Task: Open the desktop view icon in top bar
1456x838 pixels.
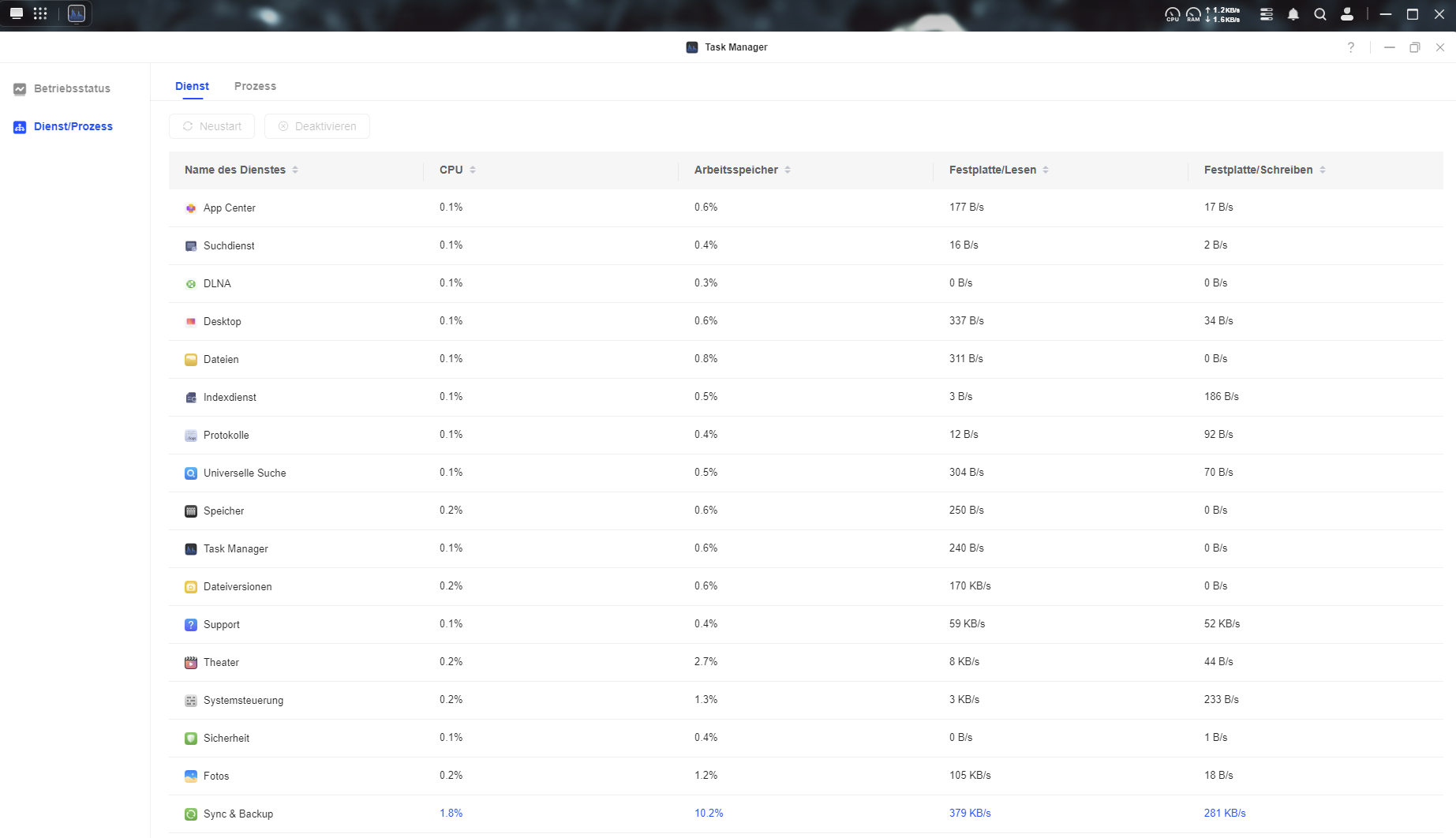Action: pyautogui.click(x=16, y=13)
